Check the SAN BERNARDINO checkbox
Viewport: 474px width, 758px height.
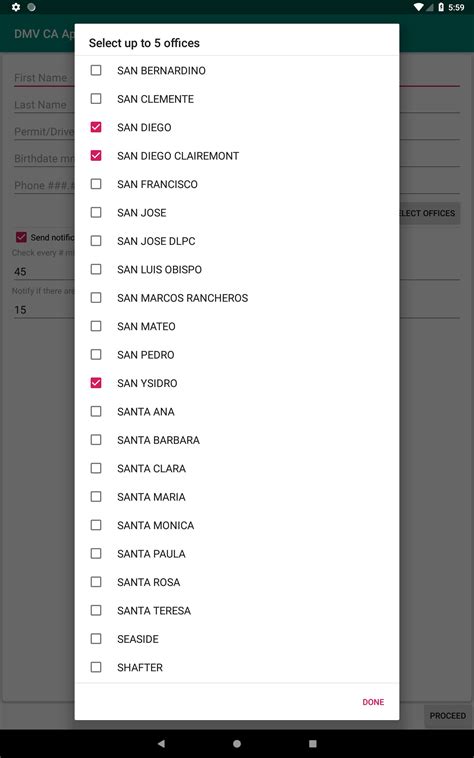(96, 70)
